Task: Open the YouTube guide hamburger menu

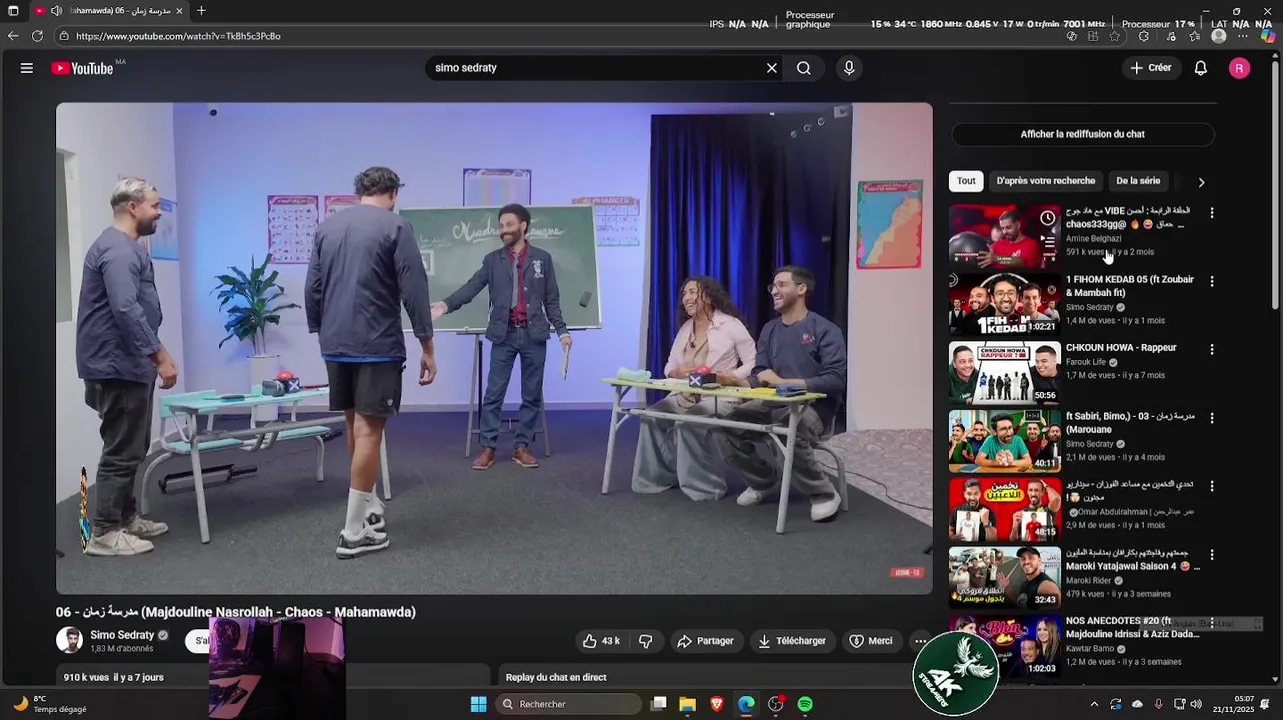Action: pos(27,68)
